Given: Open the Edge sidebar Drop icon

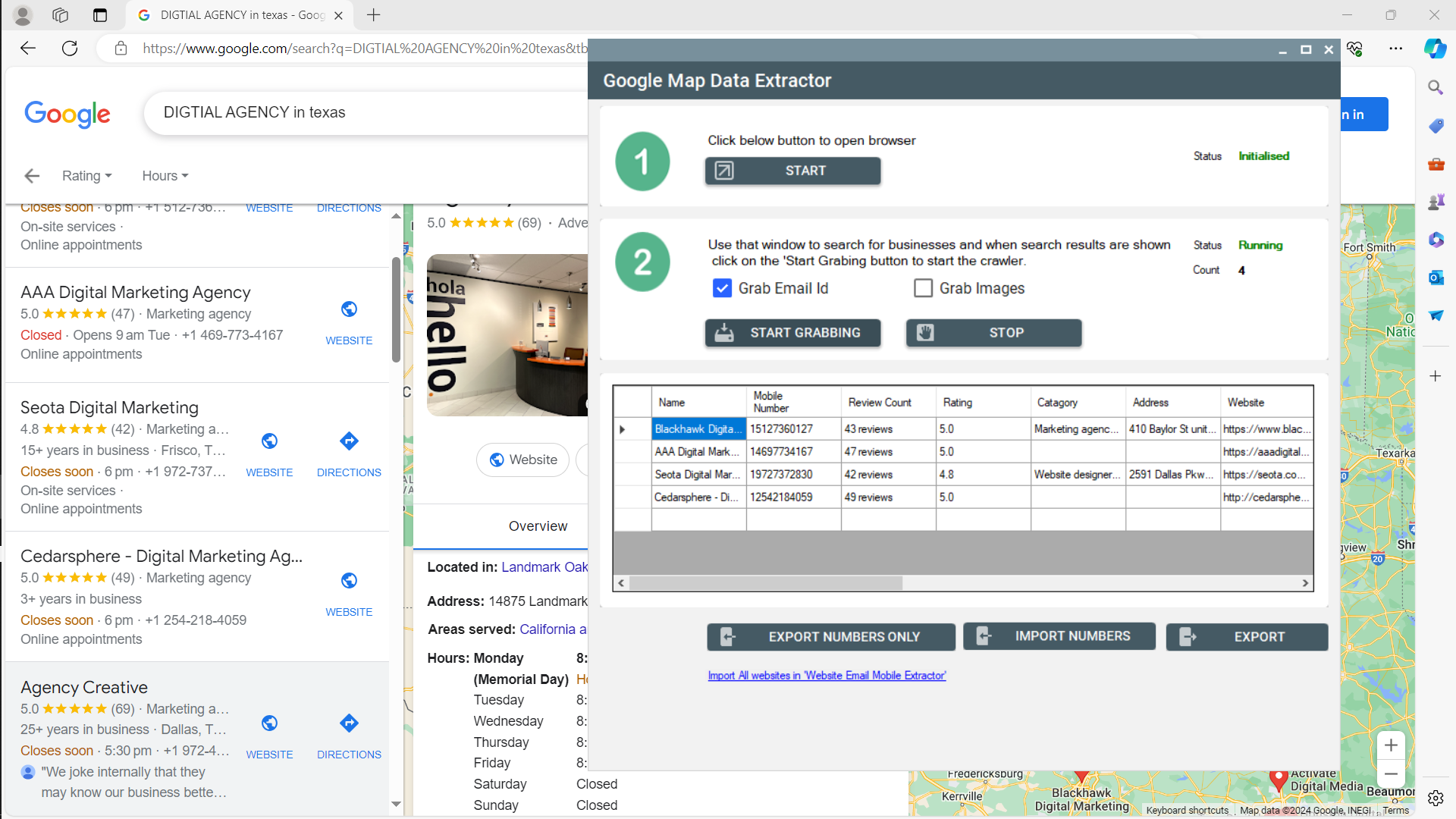Looking at the screenshot, I should point(1436,315).
